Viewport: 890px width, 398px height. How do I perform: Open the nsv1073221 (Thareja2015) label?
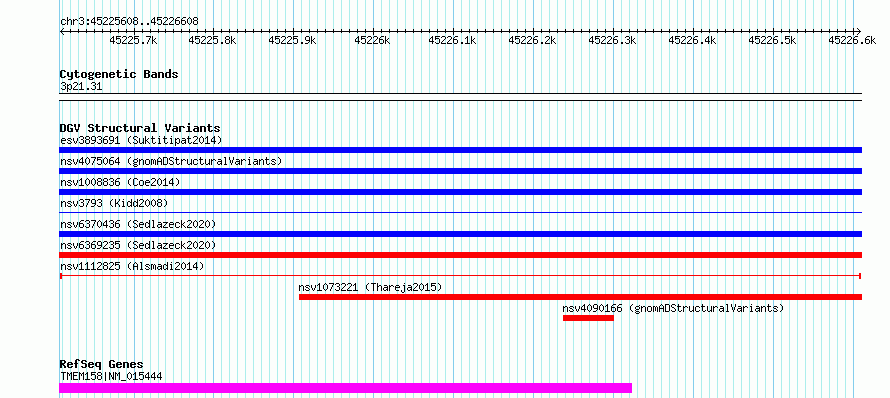click(x=370, y=287)
